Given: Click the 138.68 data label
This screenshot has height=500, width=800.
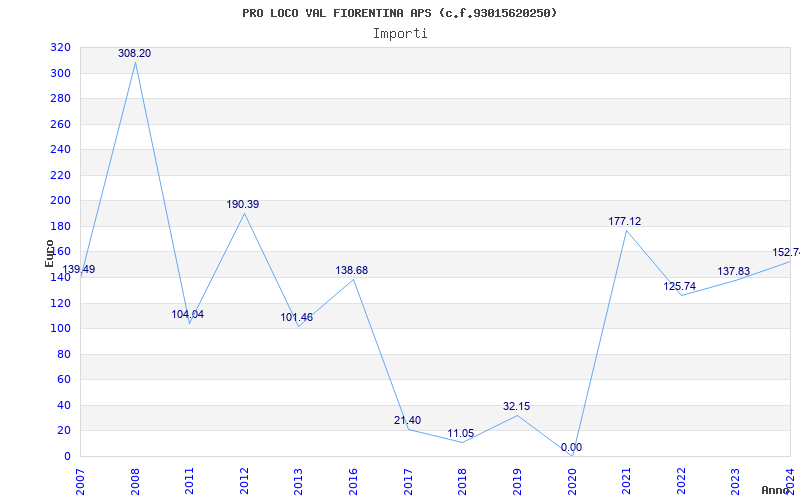Looking at the screenshot, I should point(352,270).
